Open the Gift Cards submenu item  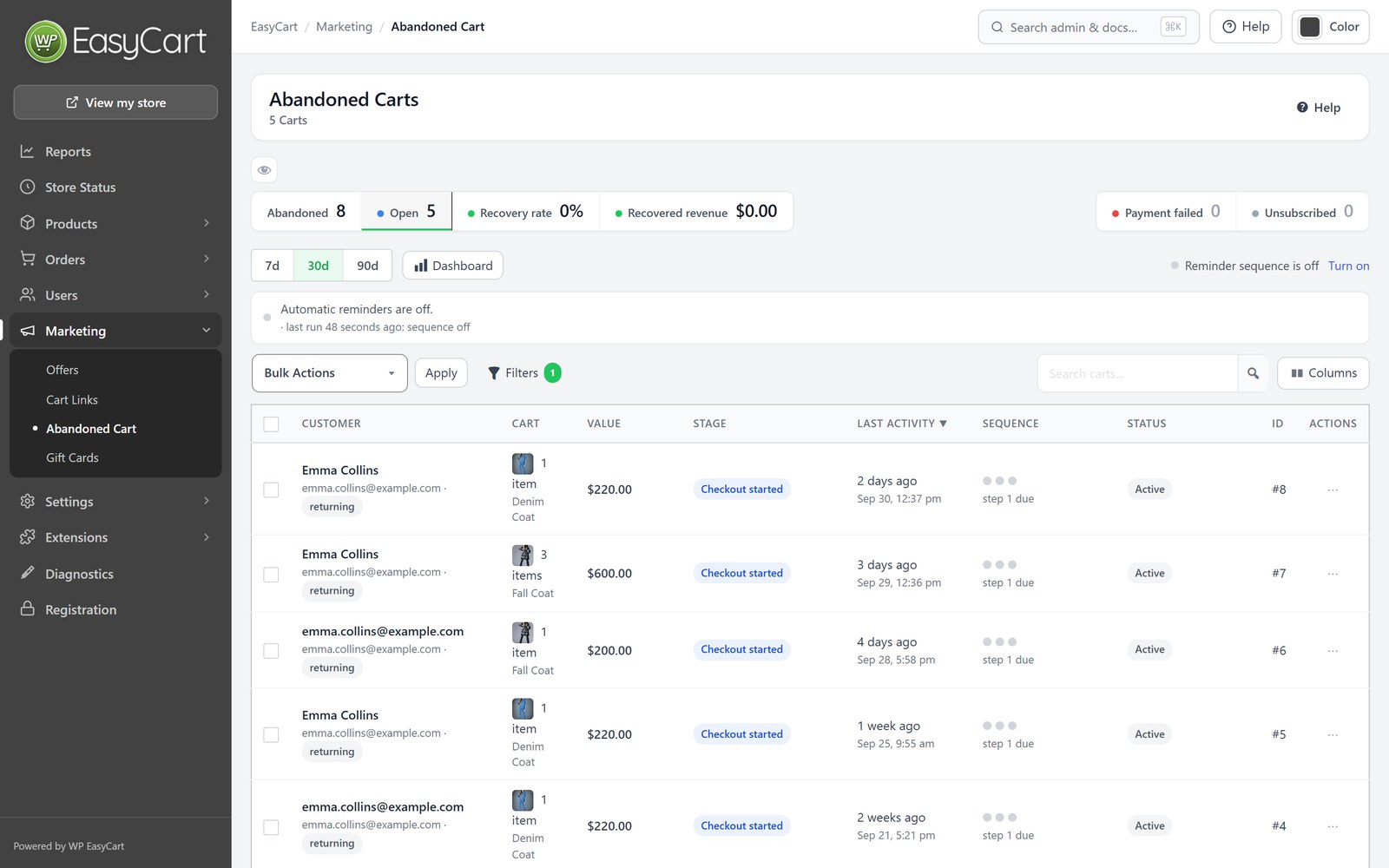point(72,457)
